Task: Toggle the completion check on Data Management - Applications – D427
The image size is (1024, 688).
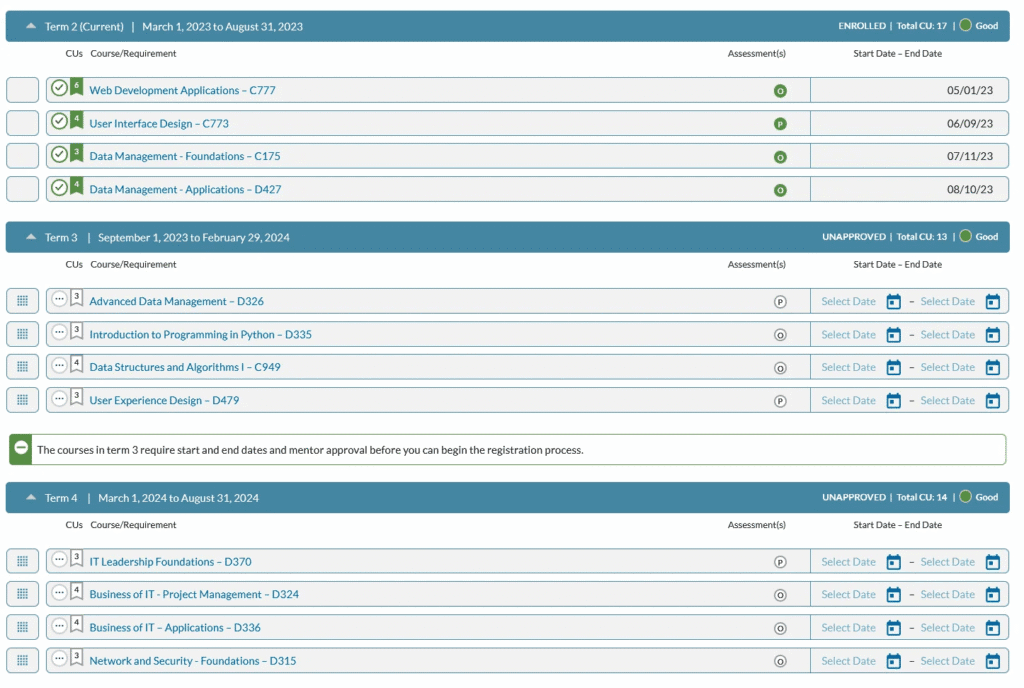Action: coord(60,189)
